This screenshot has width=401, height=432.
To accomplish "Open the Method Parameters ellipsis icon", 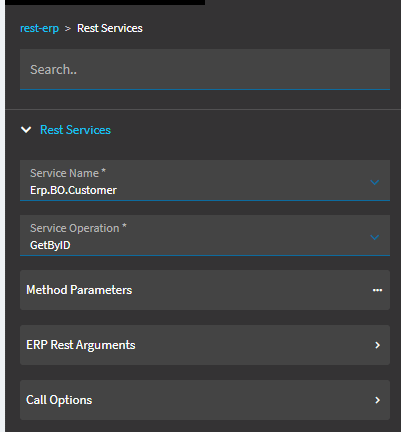I will 377,290.
